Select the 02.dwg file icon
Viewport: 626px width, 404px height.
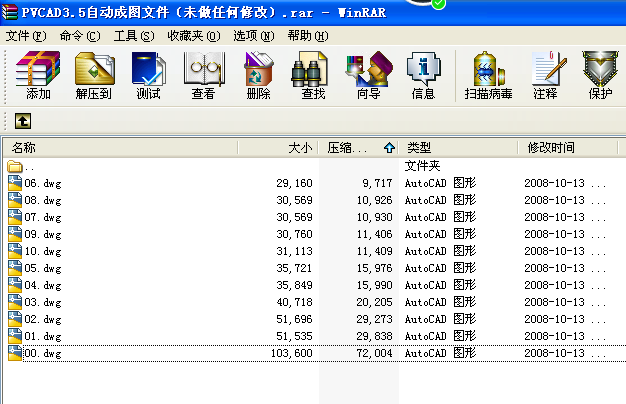[15, 319]
